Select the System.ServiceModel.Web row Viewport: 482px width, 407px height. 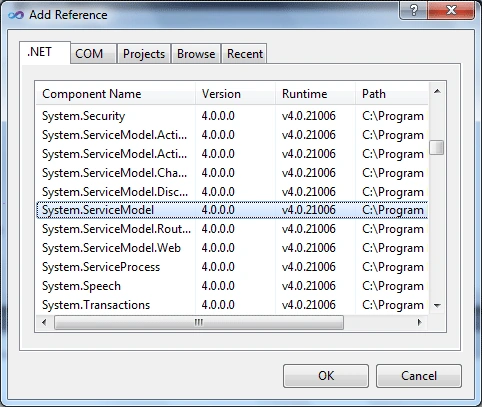(x=232, y=248)
